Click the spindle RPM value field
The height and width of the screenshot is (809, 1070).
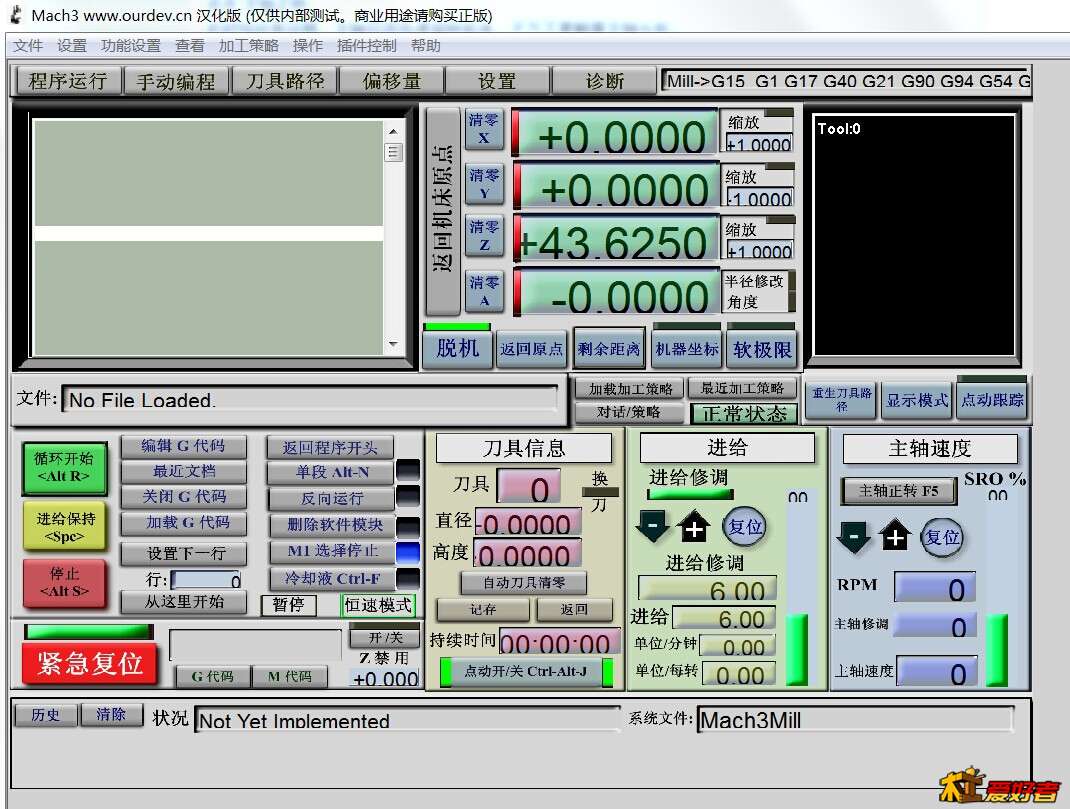(x=934, y=589)
